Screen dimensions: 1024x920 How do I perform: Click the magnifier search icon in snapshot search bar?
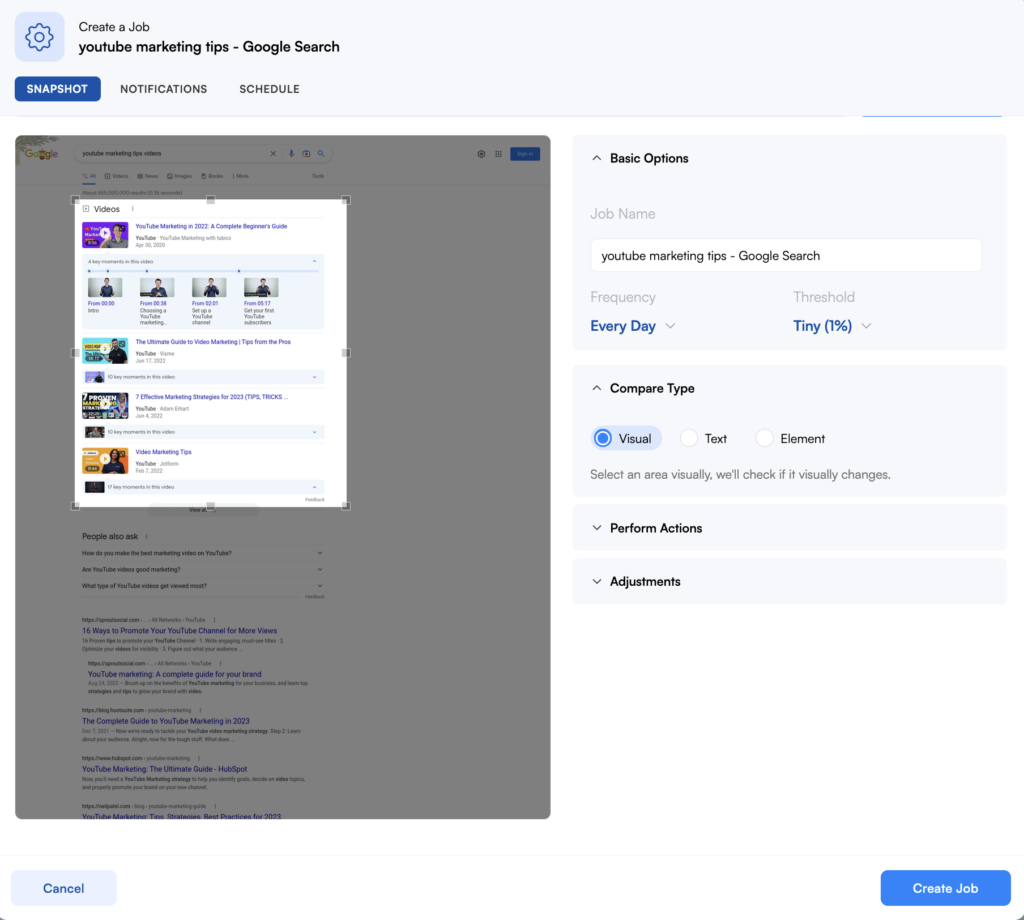[x=321, y=154]
